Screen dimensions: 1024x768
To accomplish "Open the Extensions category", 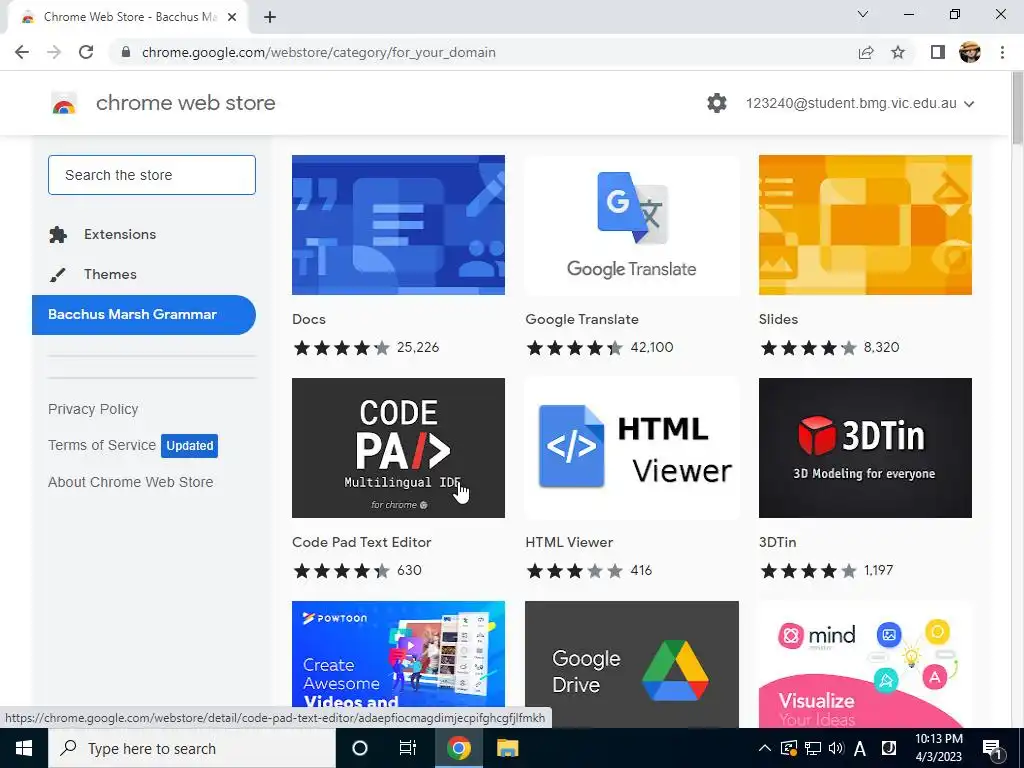I will click(120, 234).
